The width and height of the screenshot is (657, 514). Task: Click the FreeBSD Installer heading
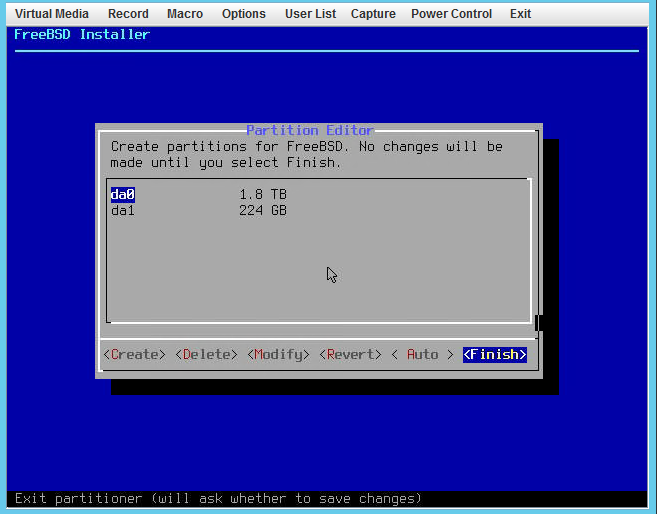click(82, 34)
